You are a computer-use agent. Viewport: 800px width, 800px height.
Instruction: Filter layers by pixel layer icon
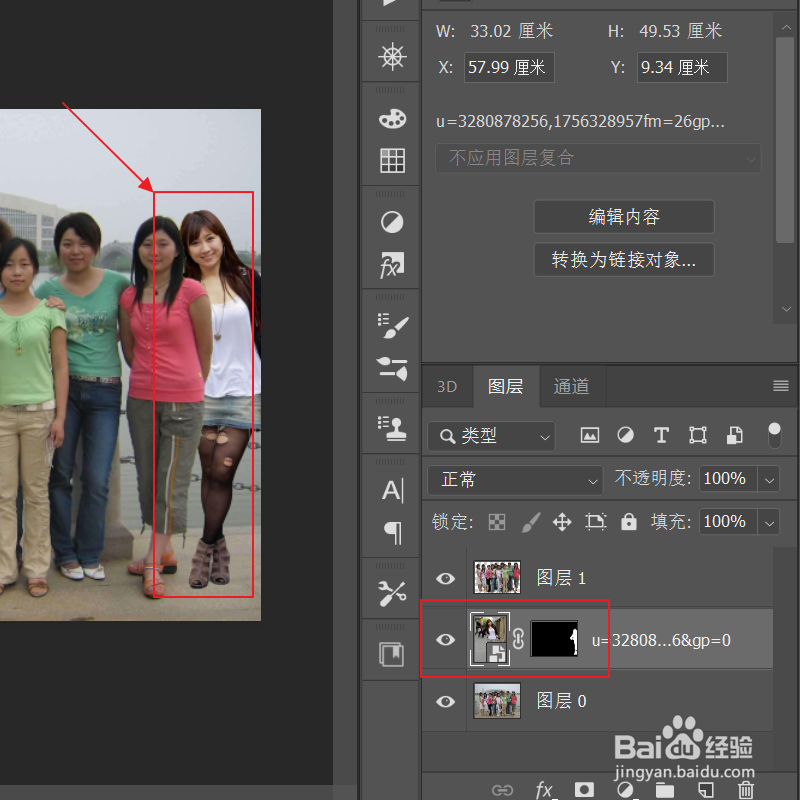589,436
